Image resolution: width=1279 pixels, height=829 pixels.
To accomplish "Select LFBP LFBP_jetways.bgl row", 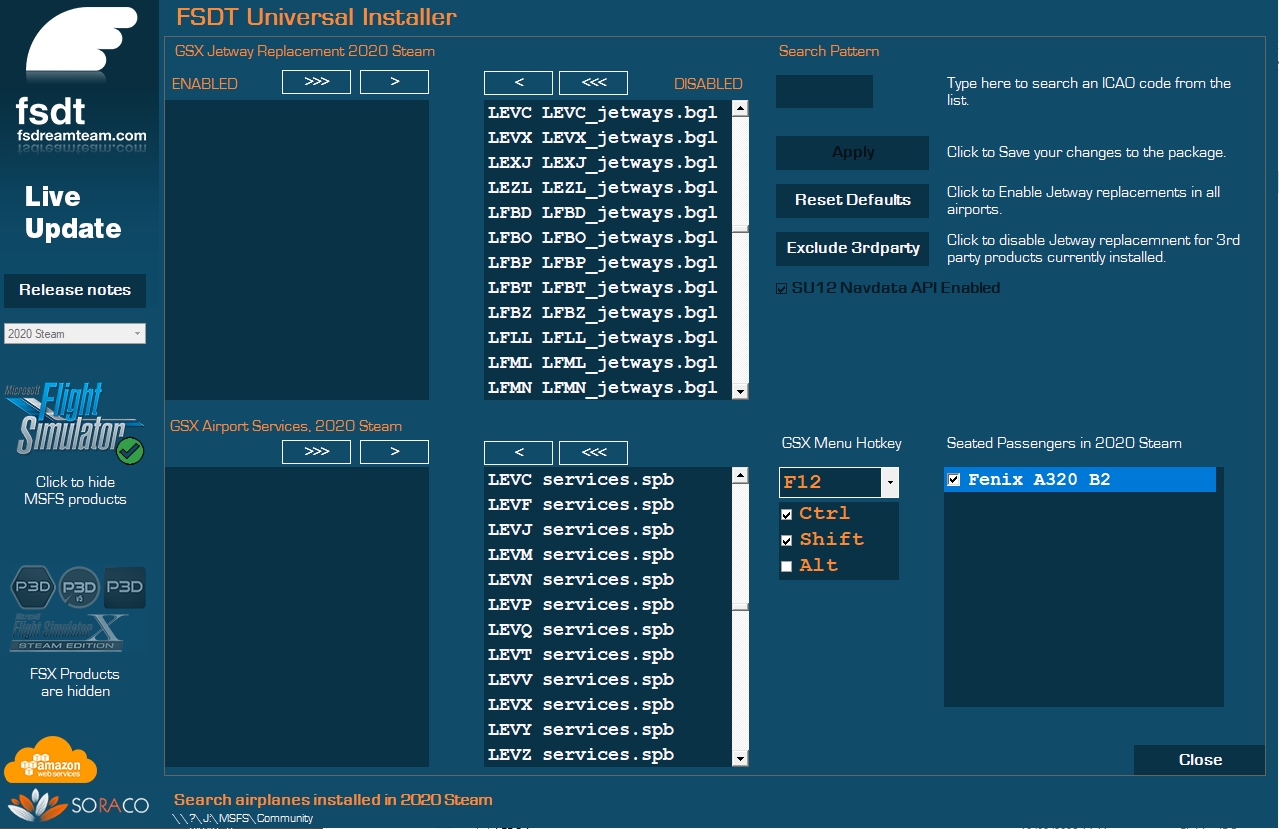I will [608, 262].
